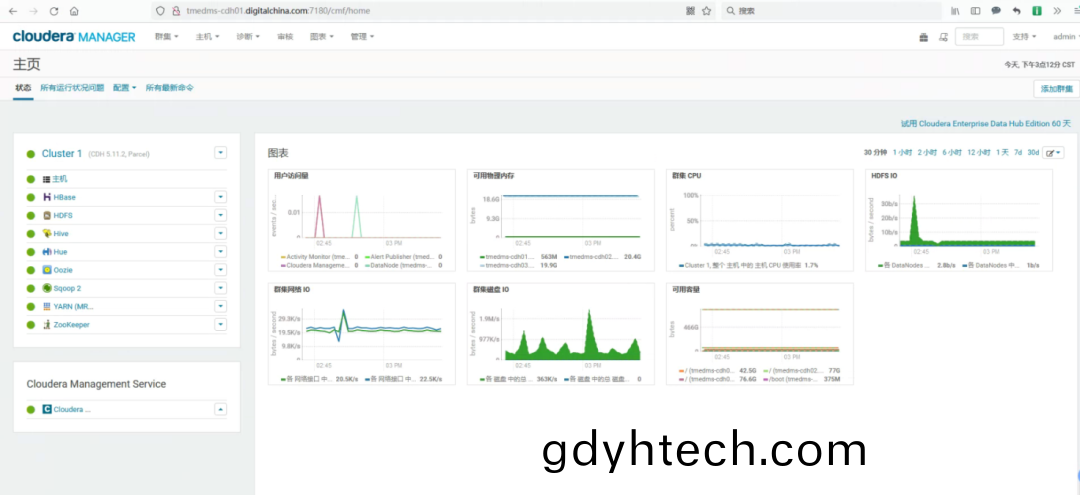Set chart range to 1 小时
This screenshot has width=1080, height=495.
902,153
